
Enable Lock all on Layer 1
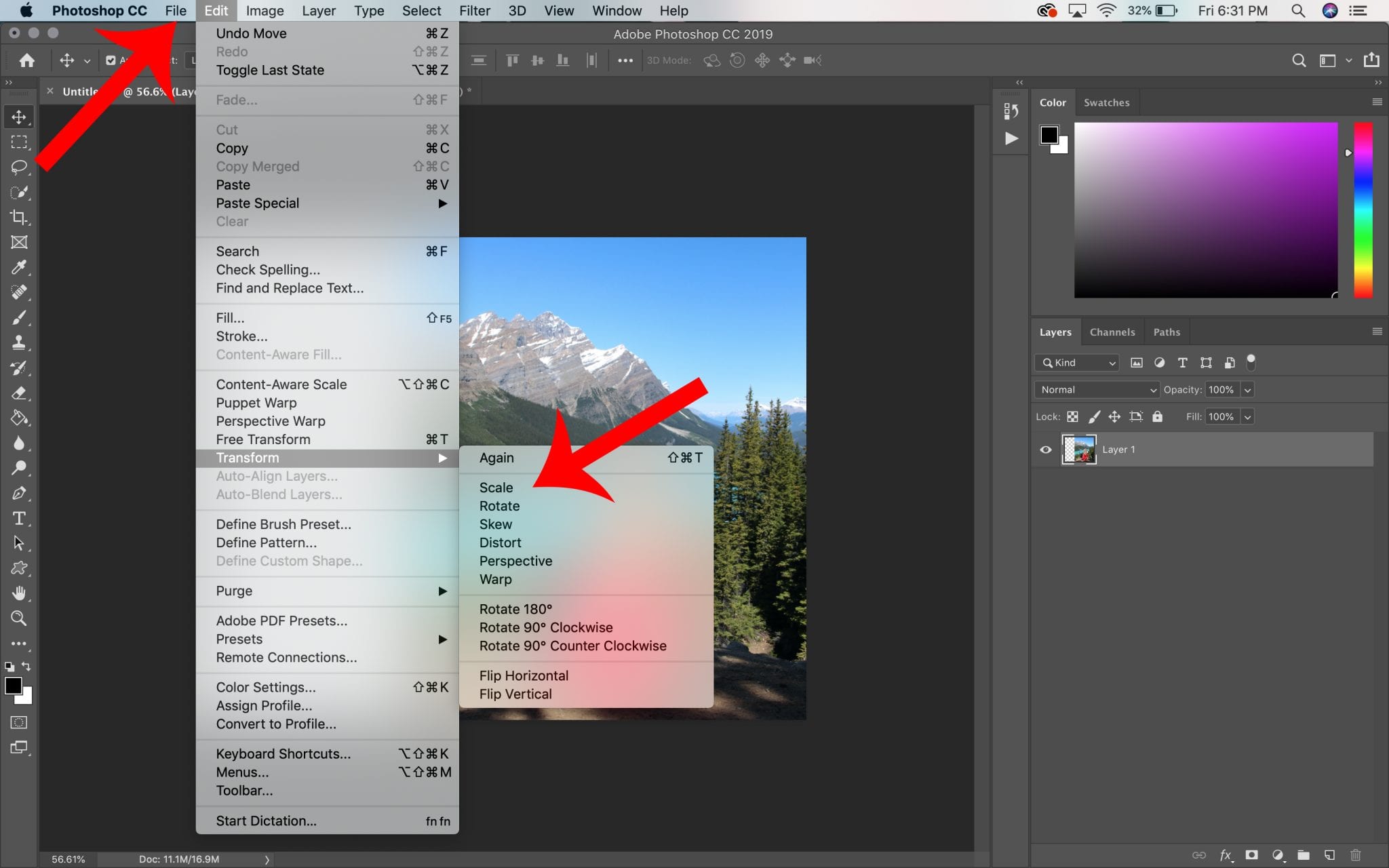(x=1156, y=416)
